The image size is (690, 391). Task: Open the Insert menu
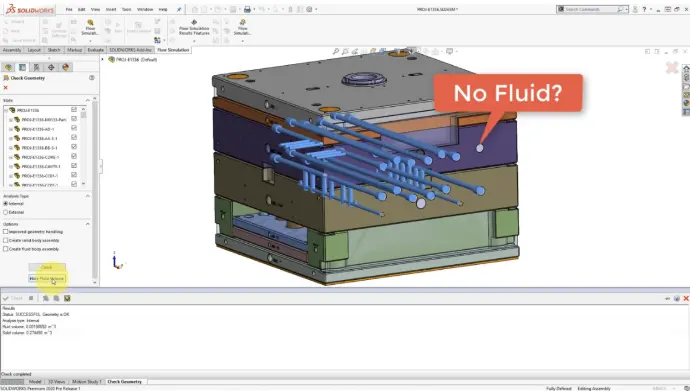pos(111,9)
